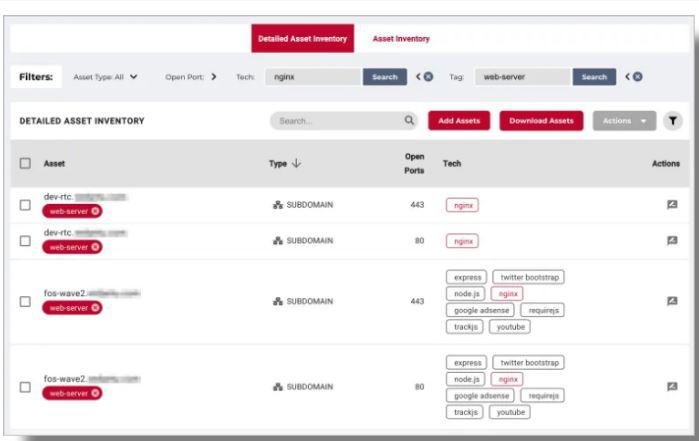Click node.js tag in fos-wave2 443 row
The height and width of the screenshot is (441, 699).
466,294
